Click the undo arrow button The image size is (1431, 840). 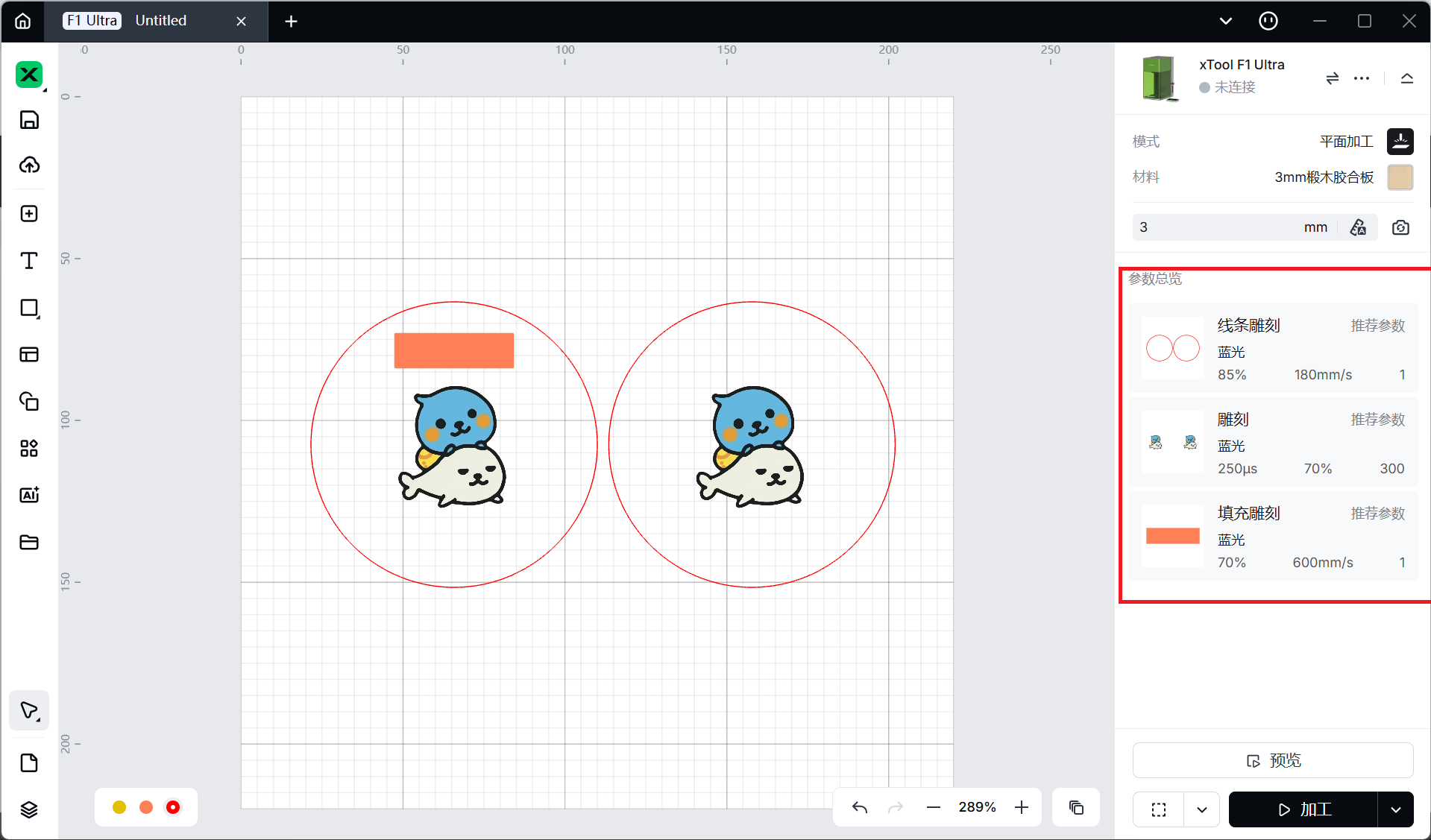[x=860, y=807]
